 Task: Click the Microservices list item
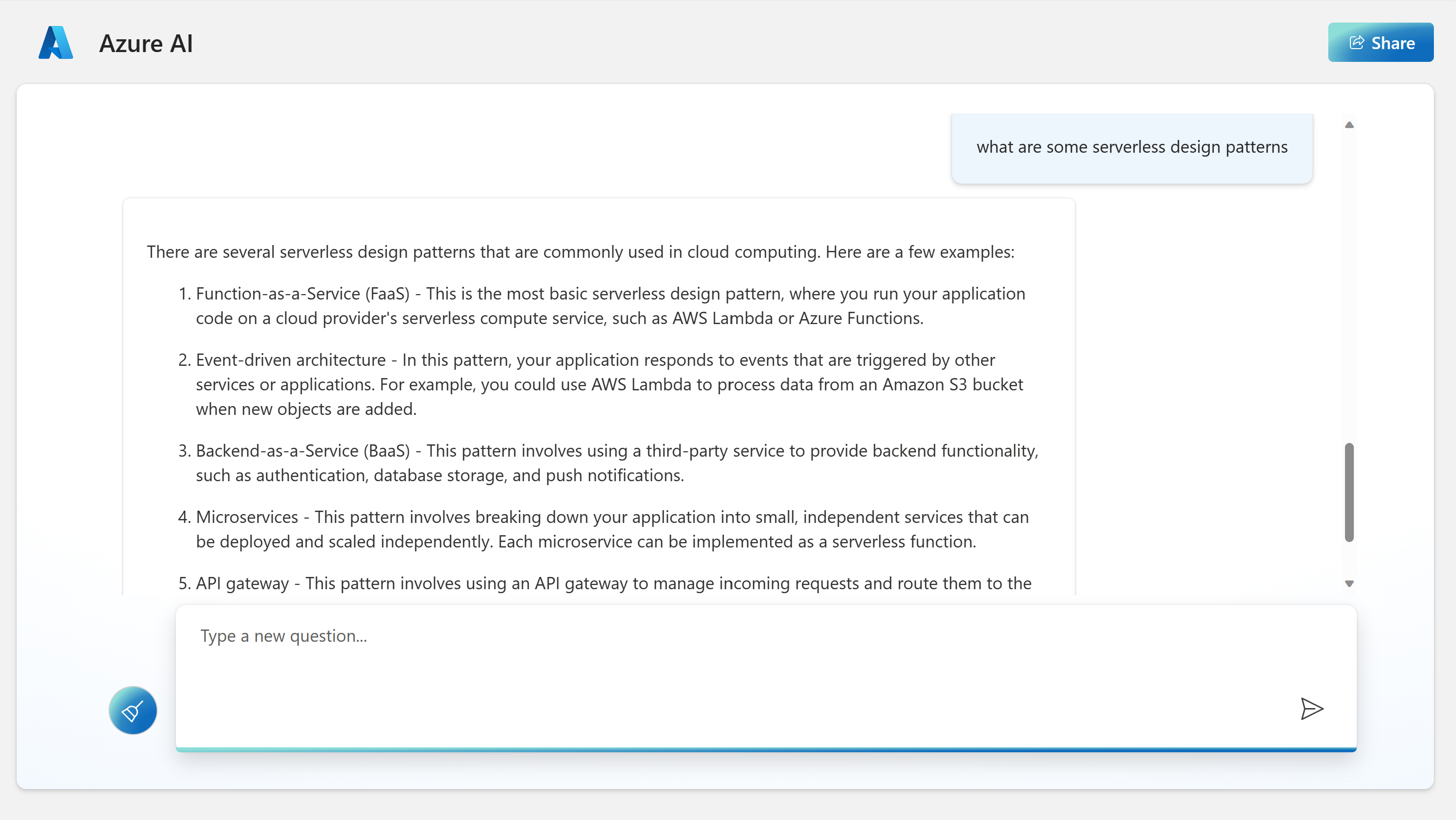coord(612,529)
